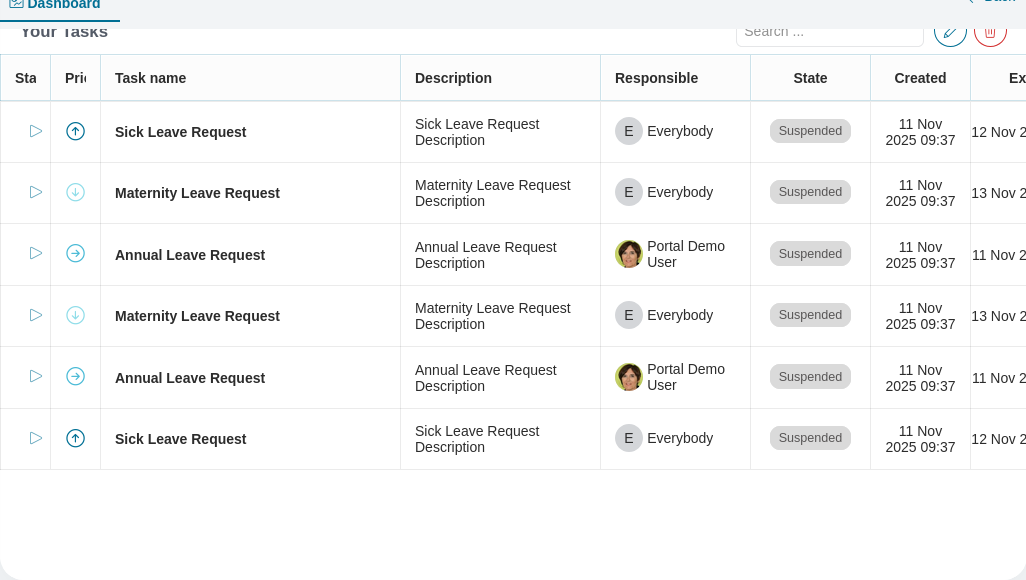Click the red delete trash icon
This screenshot has width=1026, height=580.
coord(990,31)
